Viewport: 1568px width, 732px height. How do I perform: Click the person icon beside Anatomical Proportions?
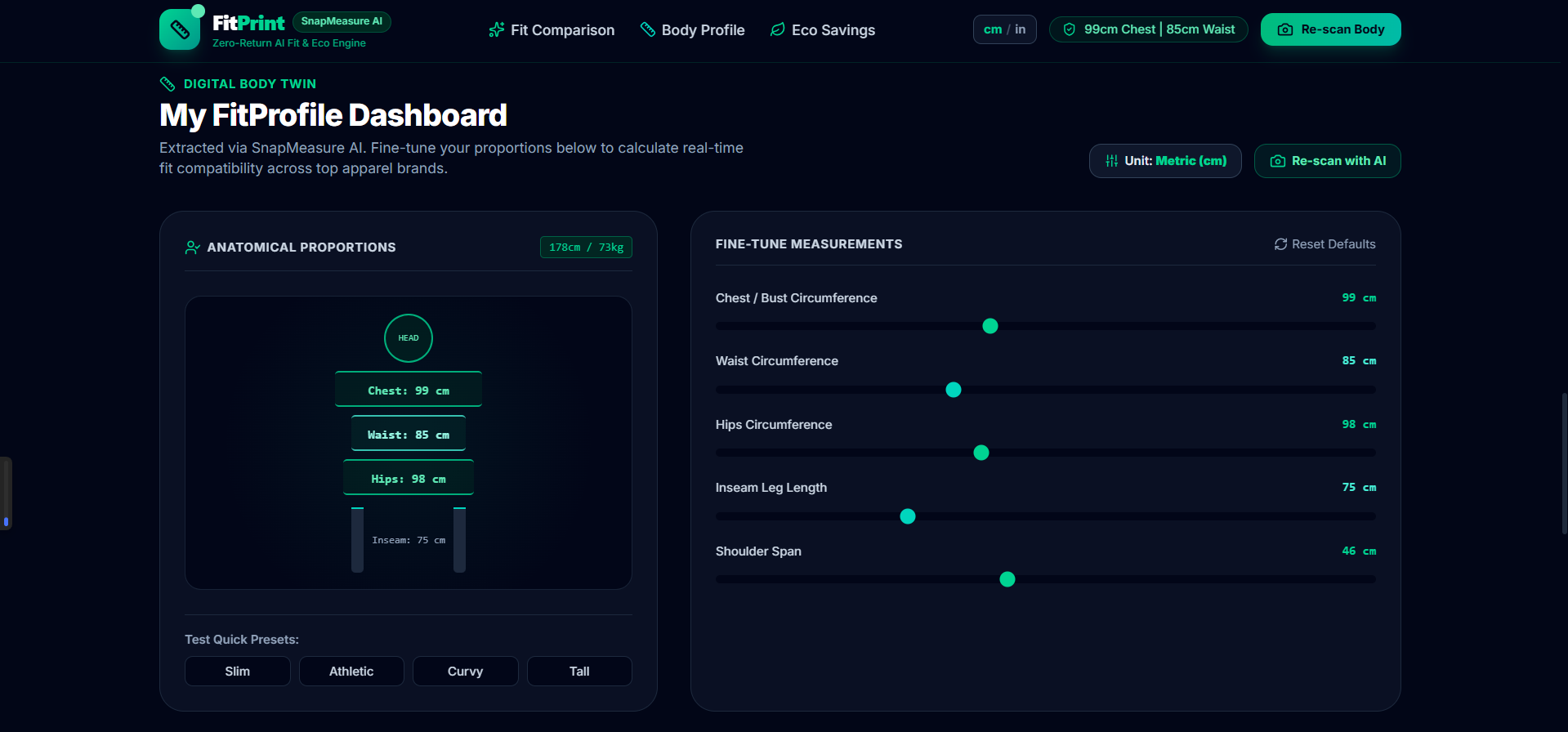(193, 248)
